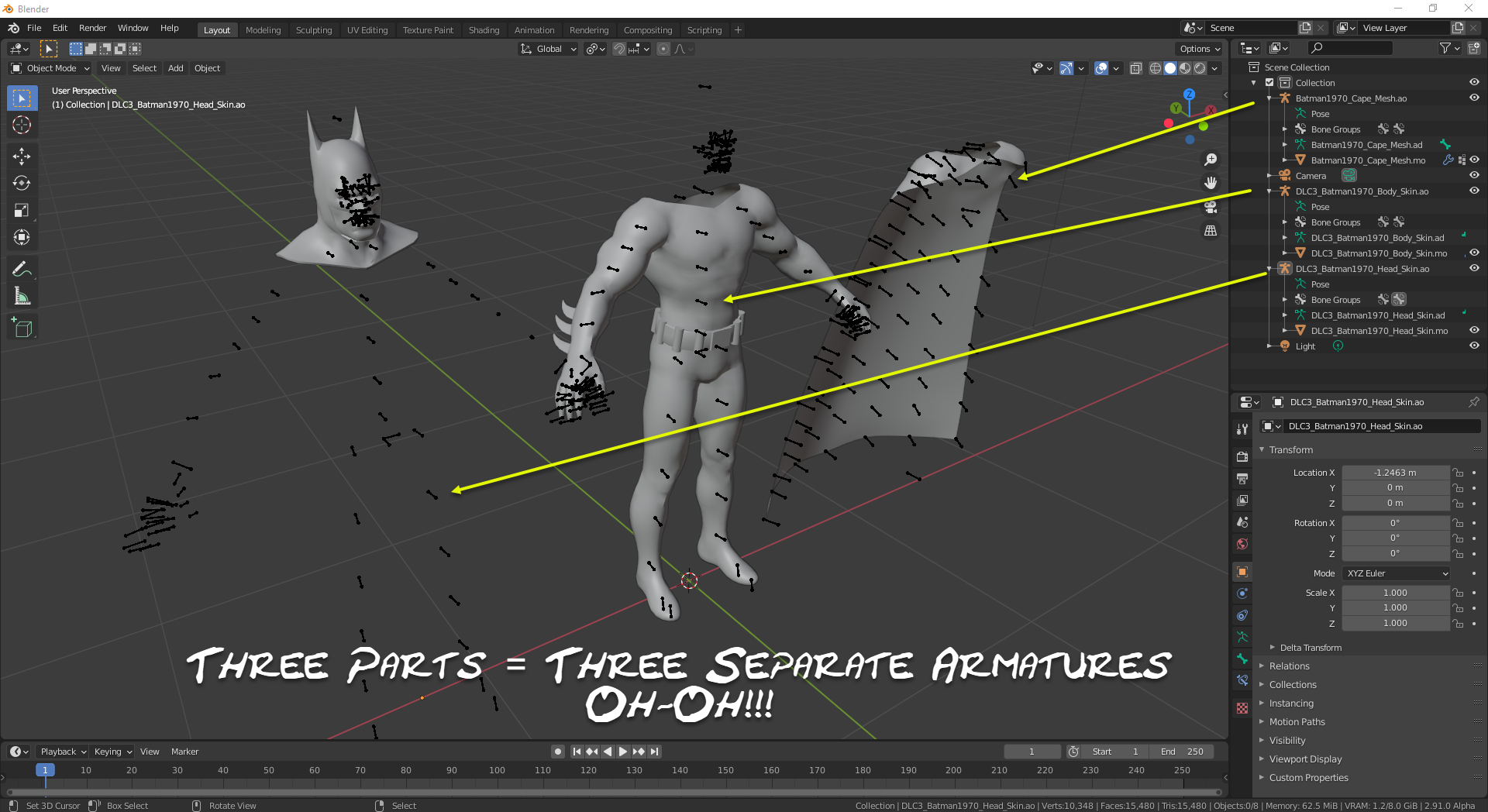Viewport: 1488px width, 812px height.
Task: Expand the Motion Paths panel
Action: (1297, 722)
